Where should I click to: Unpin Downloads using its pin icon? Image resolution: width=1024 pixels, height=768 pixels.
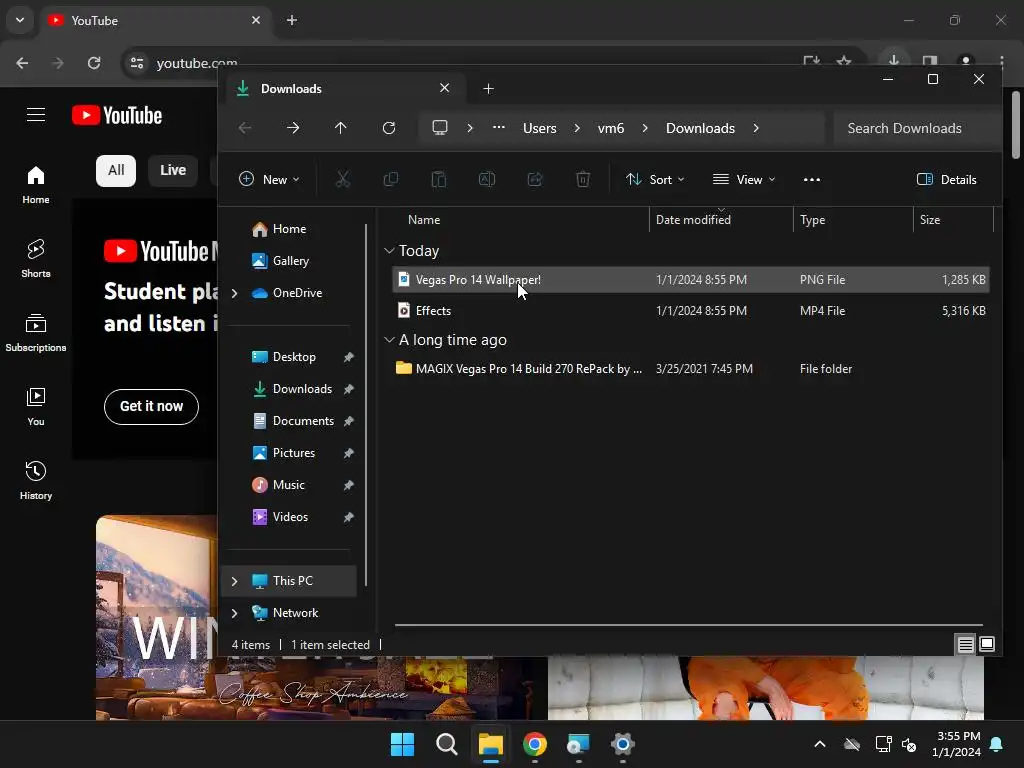pos(349,389)
